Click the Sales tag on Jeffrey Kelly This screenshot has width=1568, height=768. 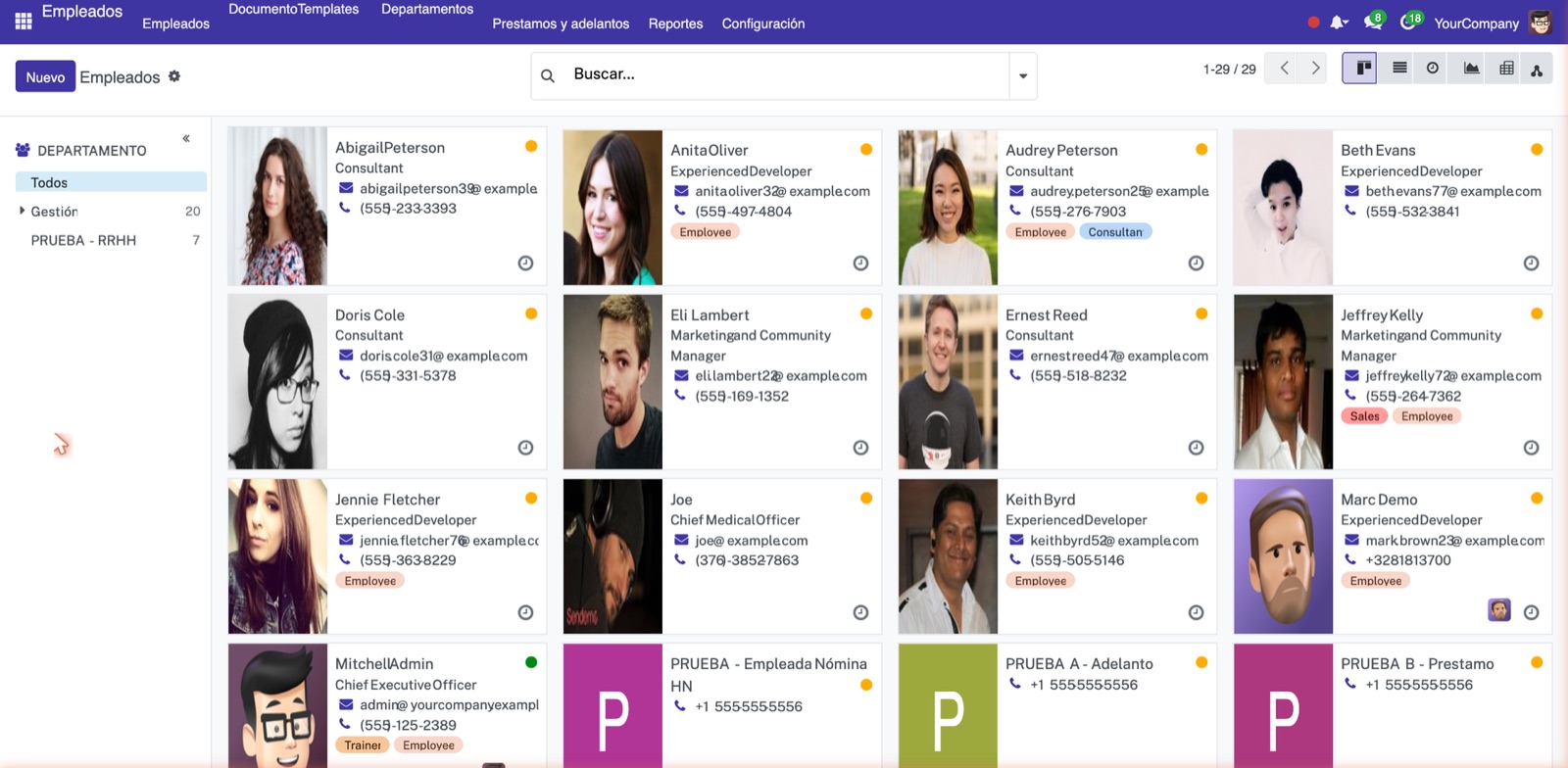click(x=1364, y=416)
